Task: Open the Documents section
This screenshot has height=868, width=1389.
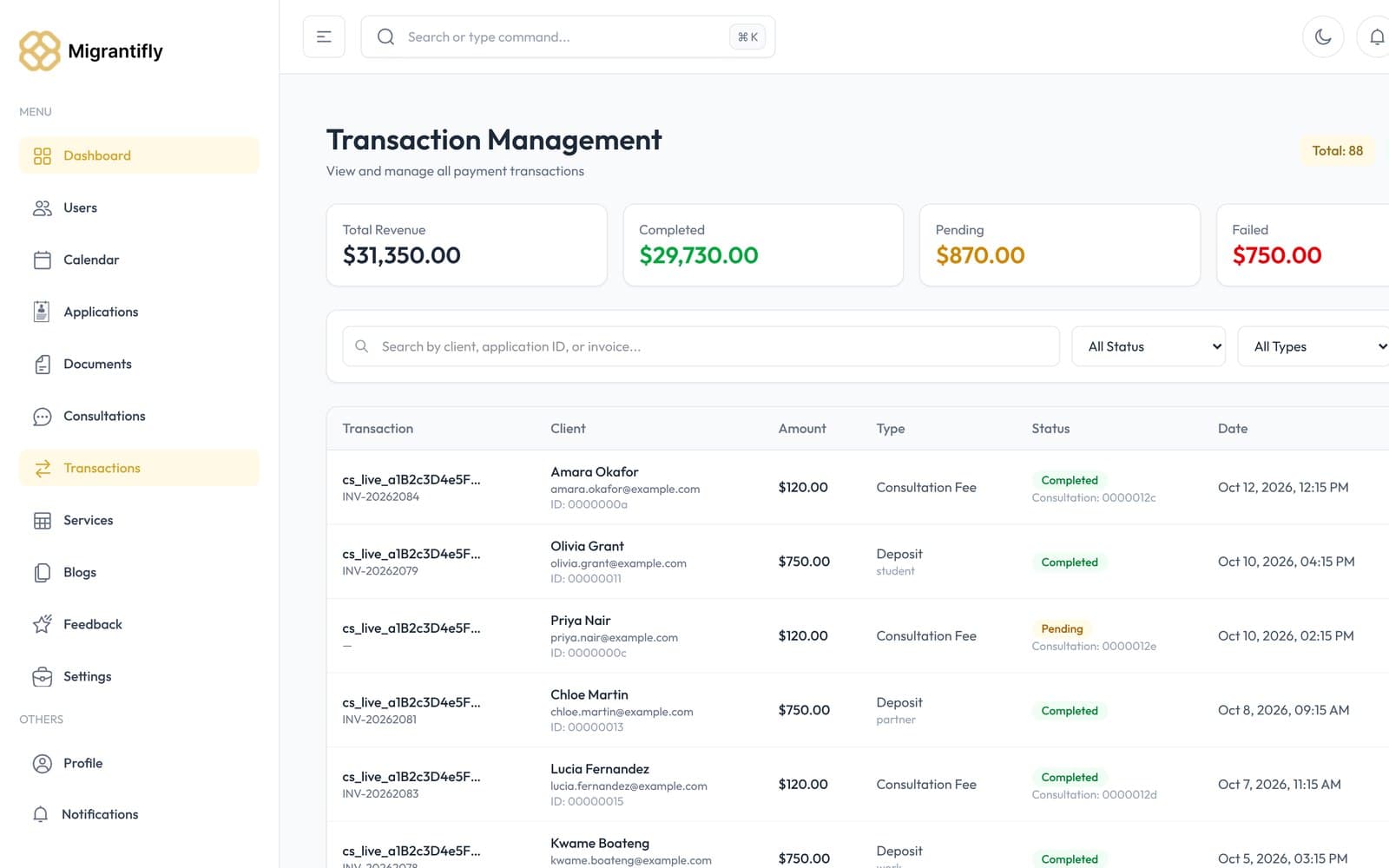Action: [139, 364]
